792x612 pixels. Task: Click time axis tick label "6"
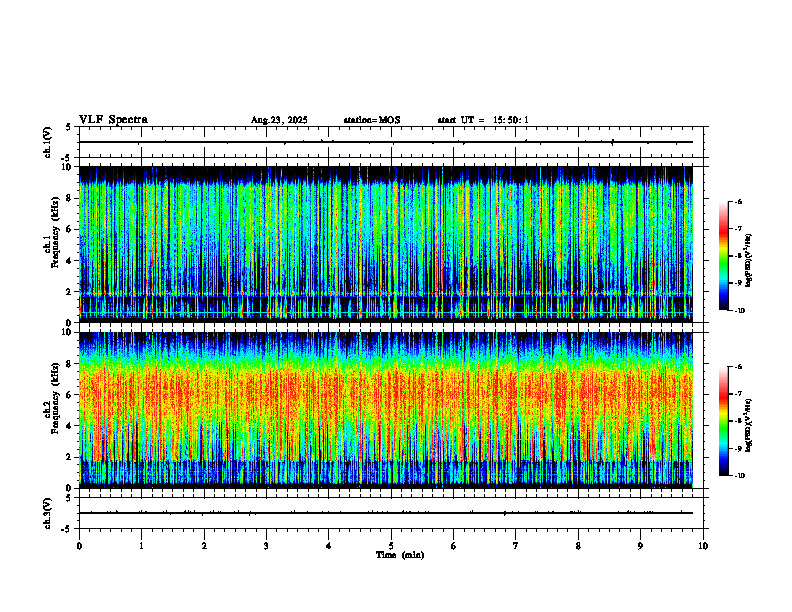point(453,546)
